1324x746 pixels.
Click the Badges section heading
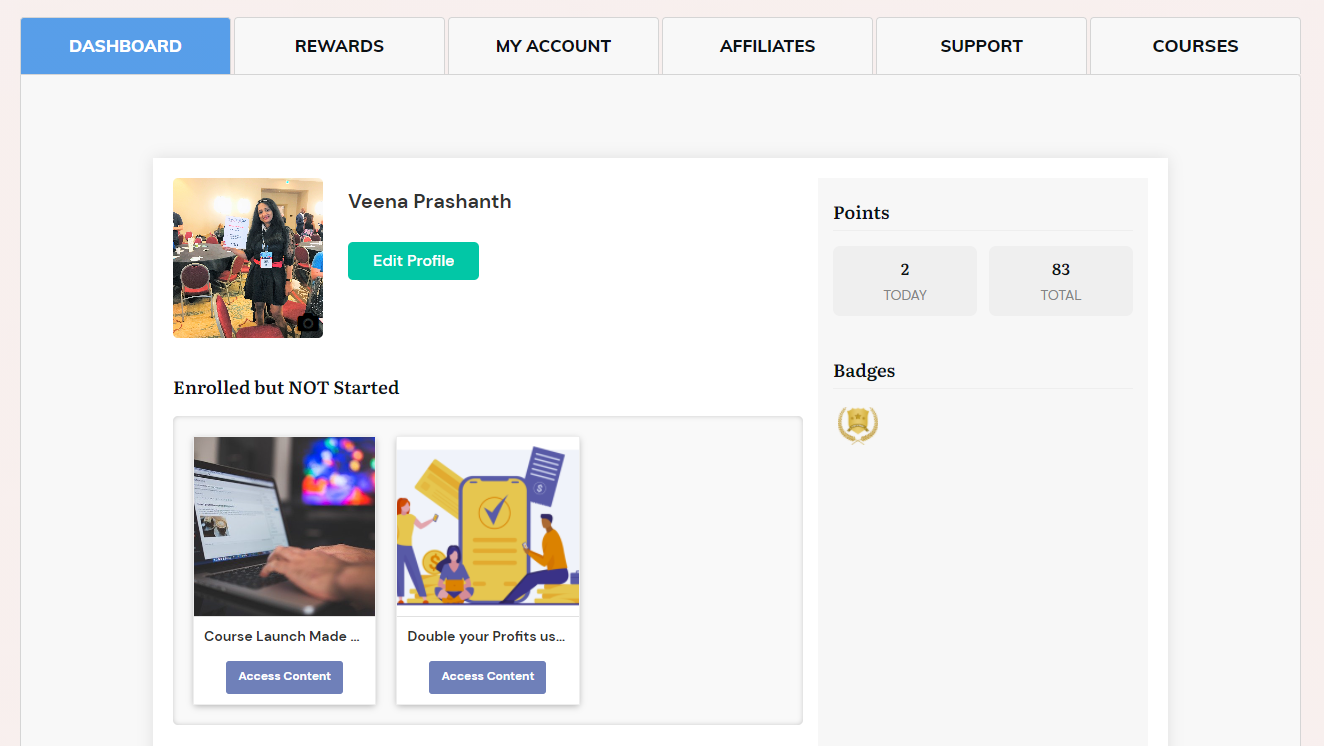[x=863, y=370]
